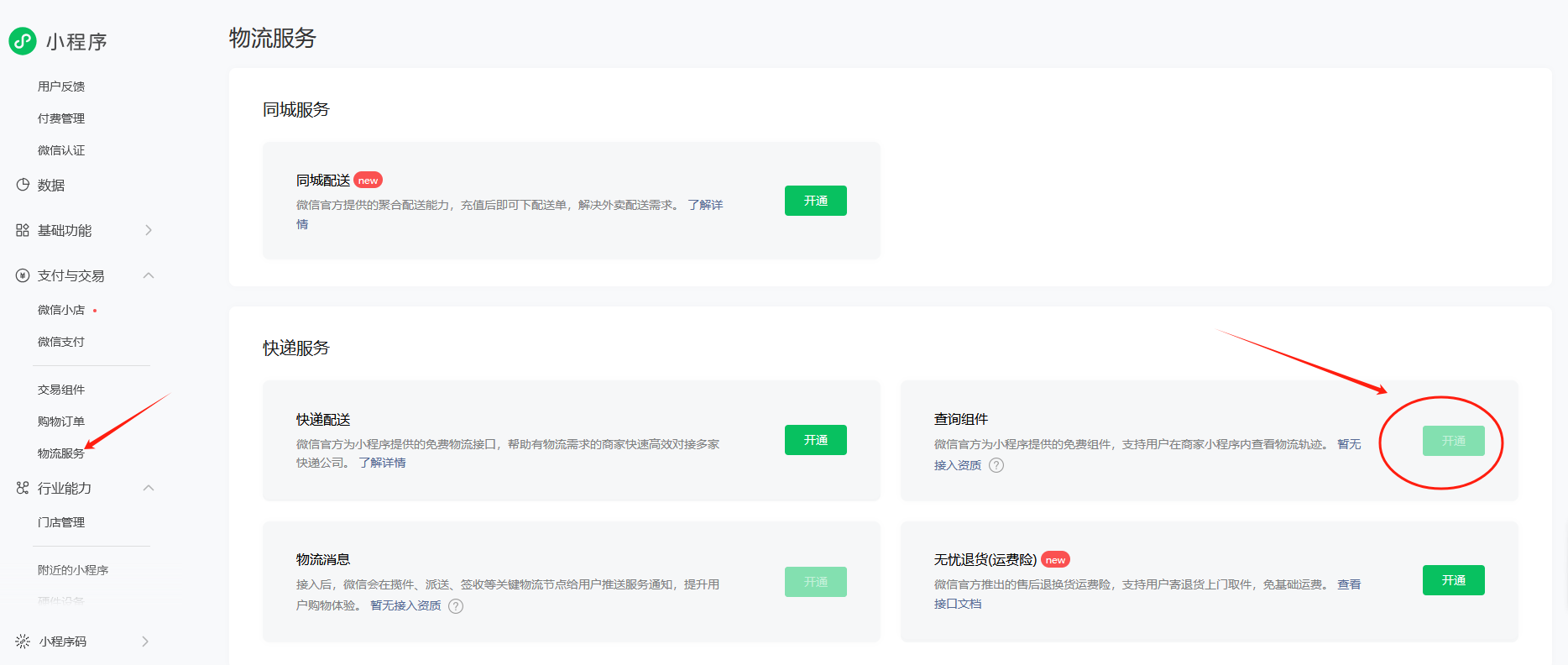Image resolution: width=1568 pixels, height=665 pixels.
Task: Click disabled 开通 button for 物流消息
Action: pos(816,582)
